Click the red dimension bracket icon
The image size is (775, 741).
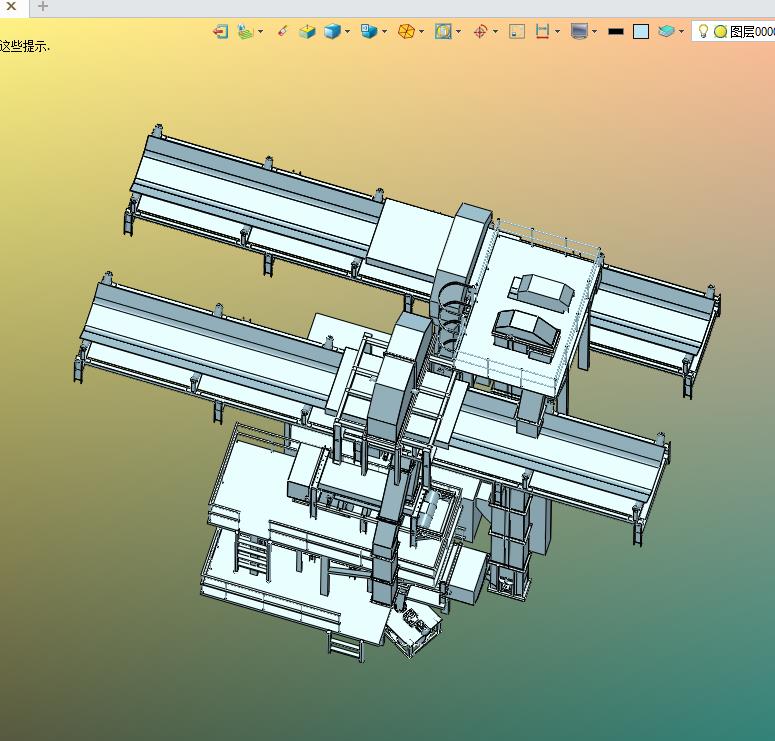click(x=542, y=31)
